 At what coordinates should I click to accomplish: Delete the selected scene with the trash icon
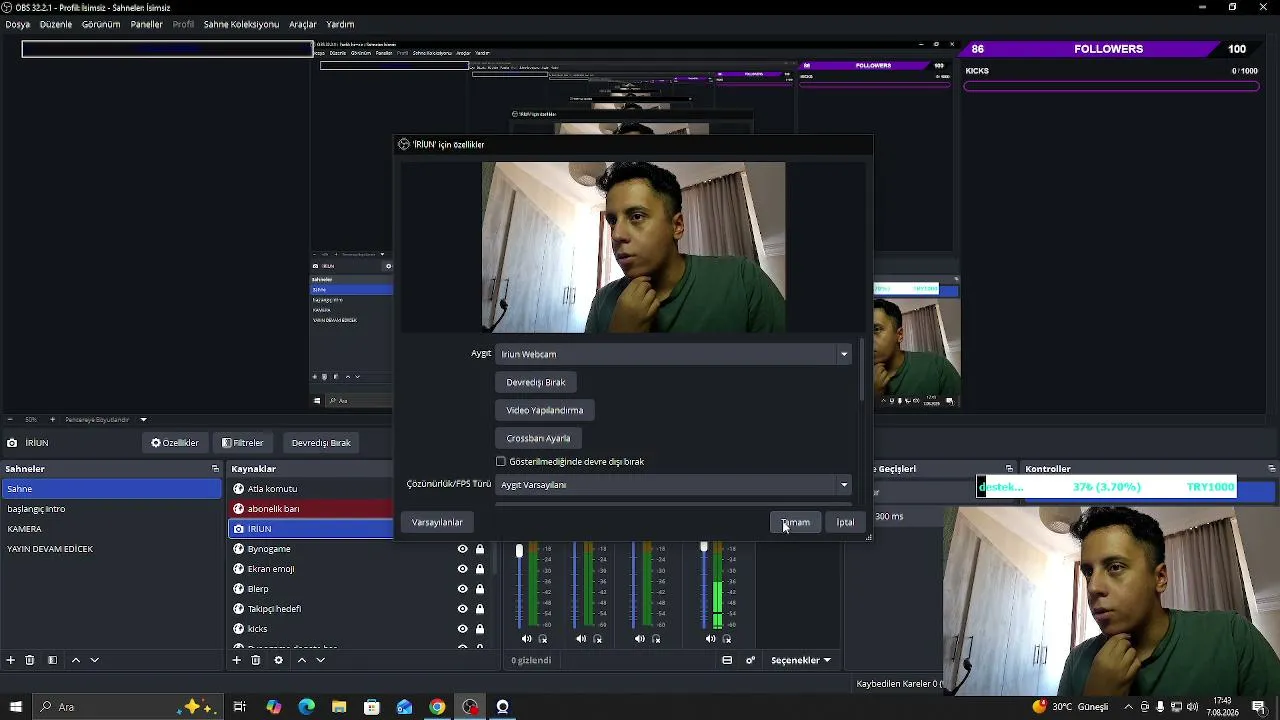click(30, 660)
